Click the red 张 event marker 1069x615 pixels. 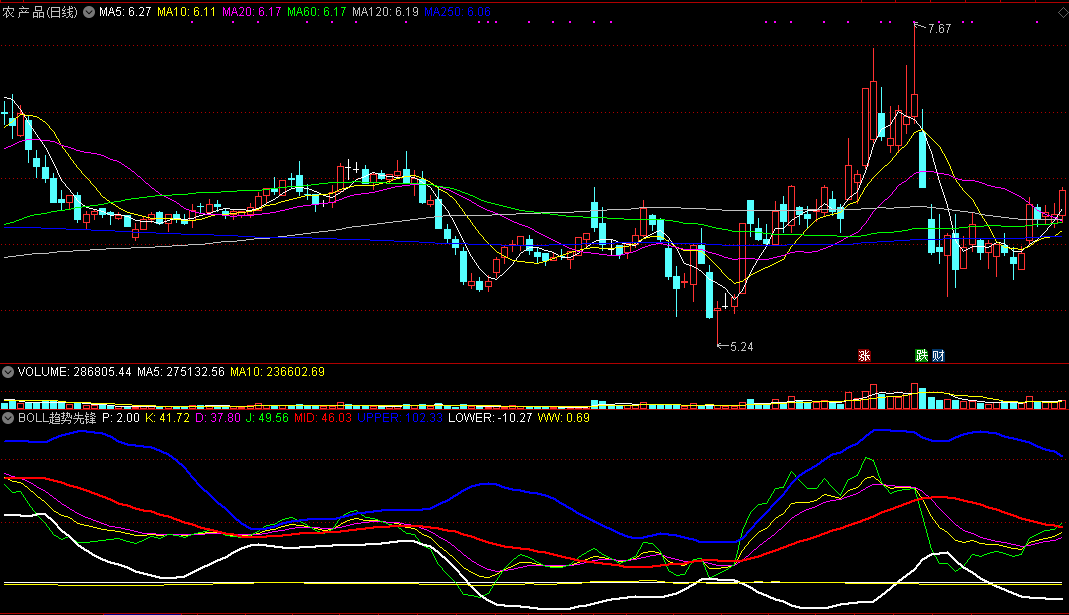[864, 355]
